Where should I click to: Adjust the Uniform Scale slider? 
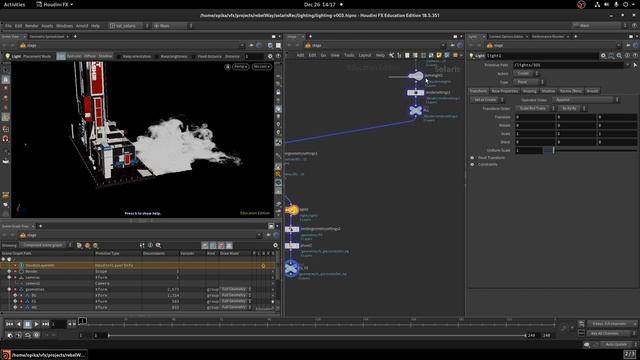click(x=590, y=150)
